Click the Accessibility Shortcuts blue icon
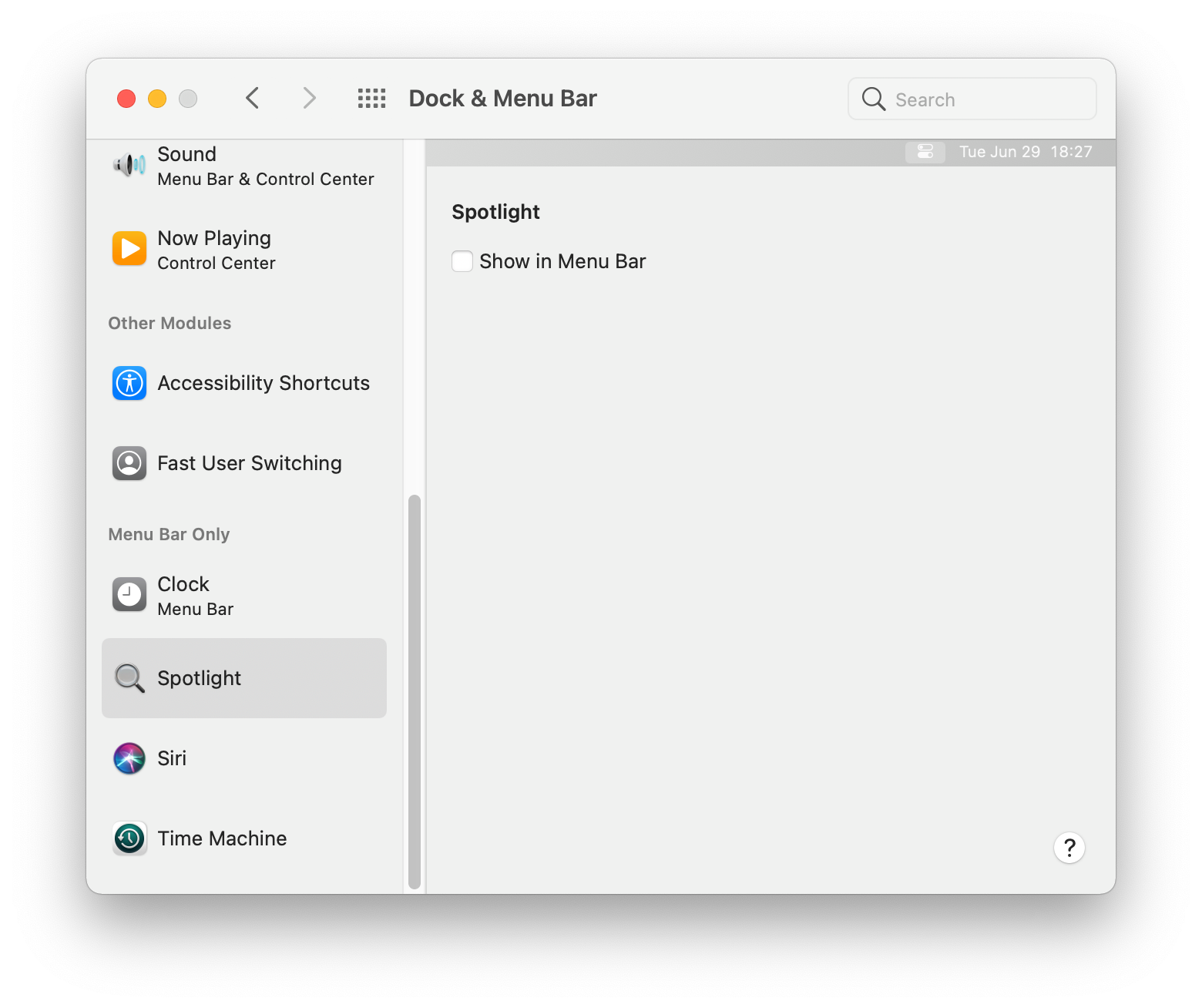The image size is (1202, 1008). click(x=129, y=383)
